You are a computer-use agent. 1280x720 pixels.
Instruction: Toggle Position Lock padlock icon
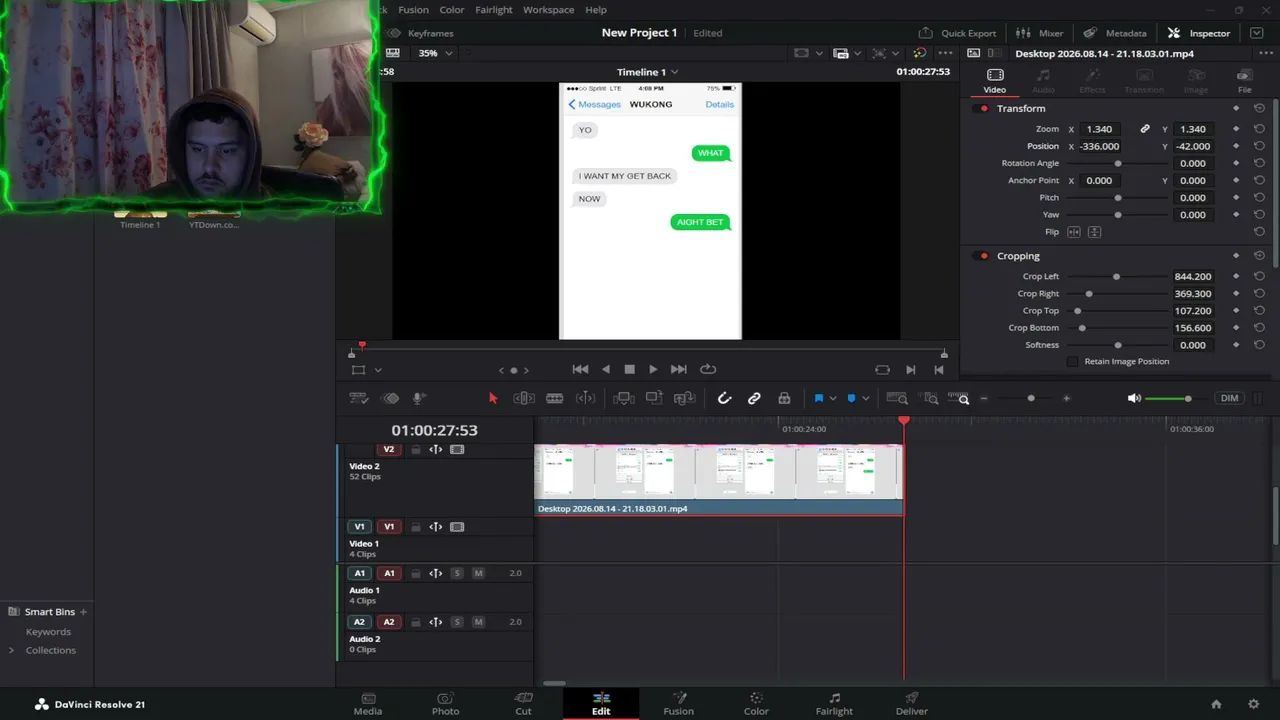(784, 398)
